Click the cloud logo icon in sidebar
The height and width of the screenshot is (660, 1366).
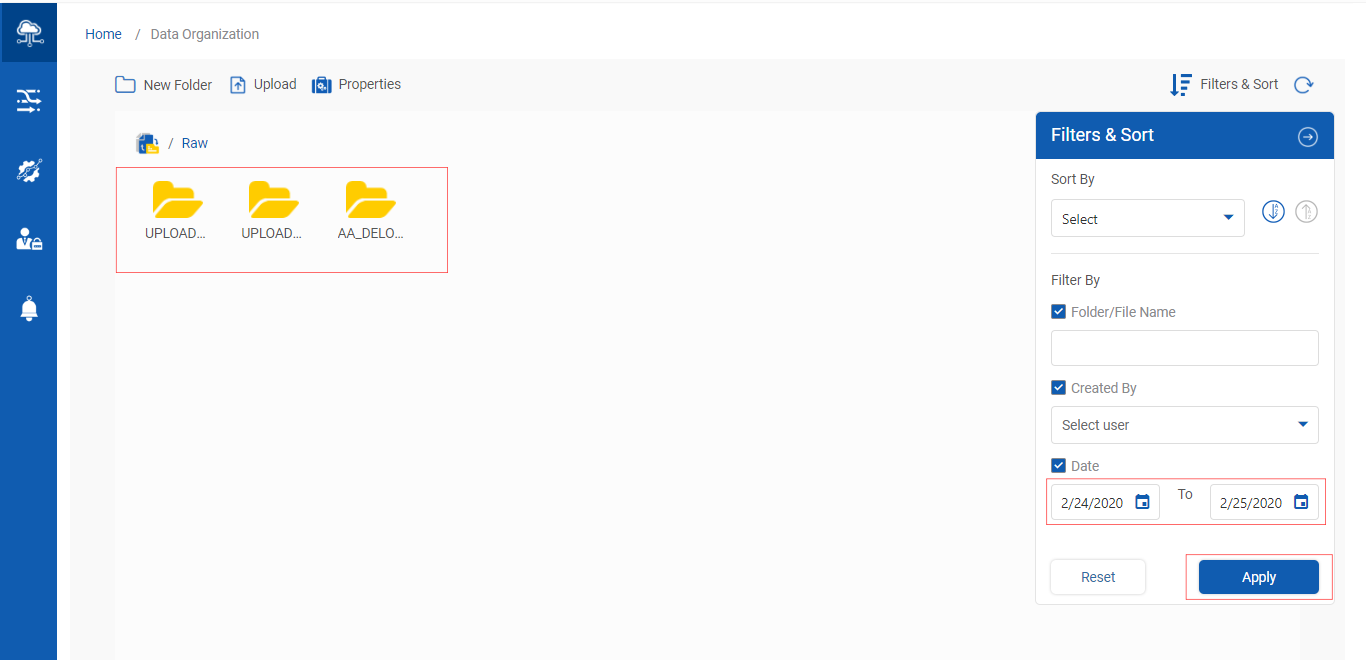(29, 32)
